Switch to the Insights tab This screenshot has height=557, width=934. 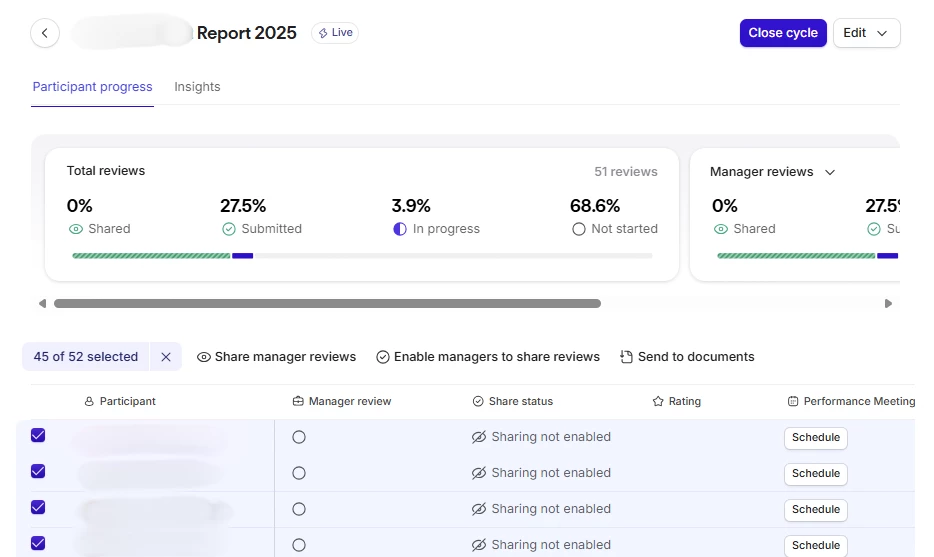[x=197, y=87]
